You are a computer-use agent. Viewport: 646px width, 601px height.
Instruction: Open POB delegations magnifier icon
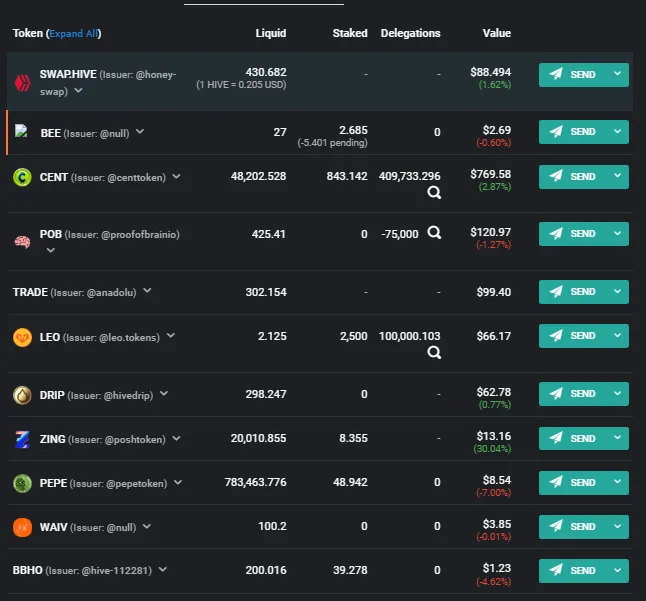click(434, 233)
